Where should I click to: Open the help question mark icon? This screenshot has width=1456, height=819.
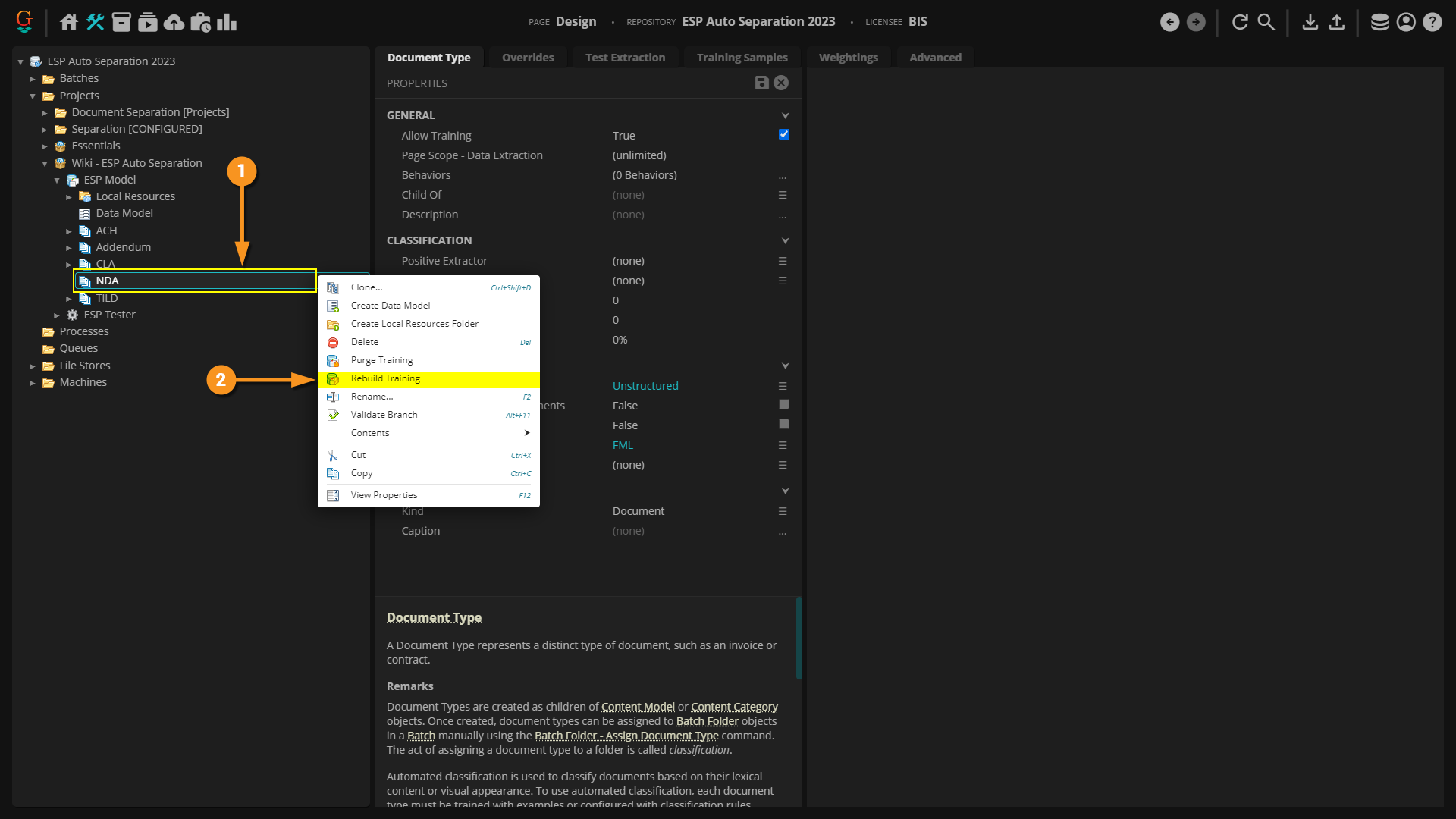[x=1432, y=22]
